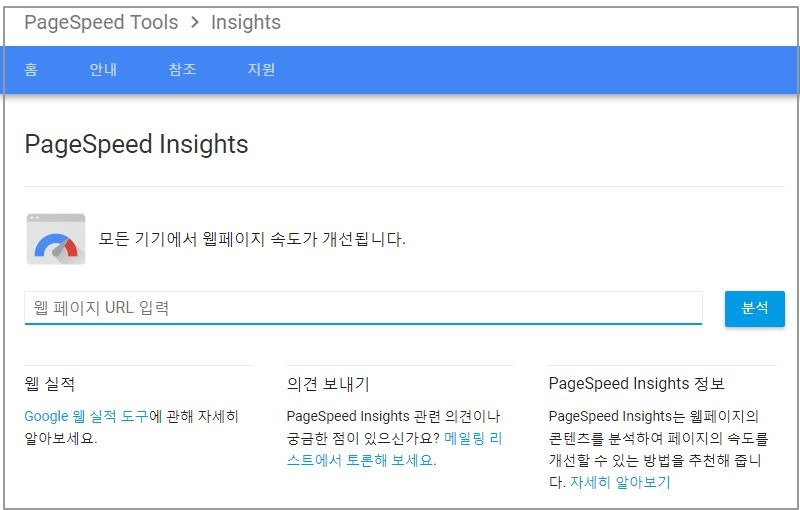The width and height of the screenshot is (800, 510).
Task: Focus the 웹 페이지 URL 입력 field
Action: click(x=363, y=308)
